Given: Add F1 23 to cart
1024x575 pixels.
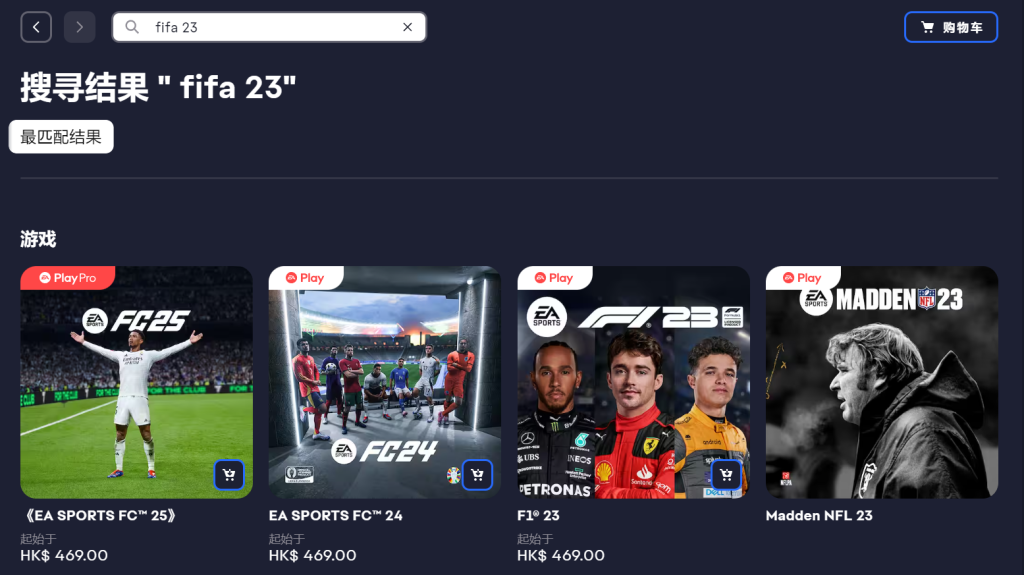Looking at the screenshot, I should point(726,475).
